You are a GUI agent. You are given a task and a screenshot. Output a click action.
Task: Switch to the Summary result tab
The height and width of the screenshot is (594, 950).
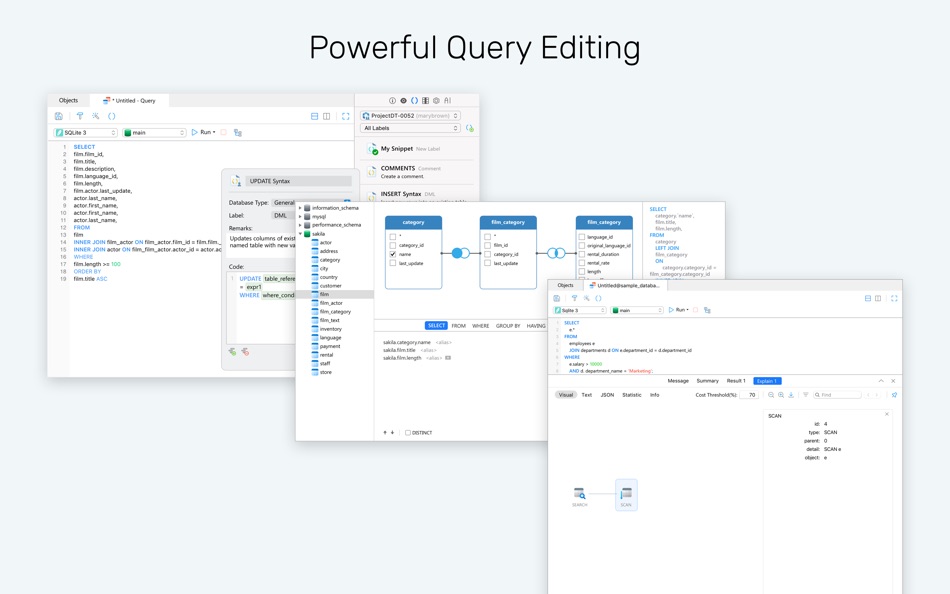pos(707,381)
